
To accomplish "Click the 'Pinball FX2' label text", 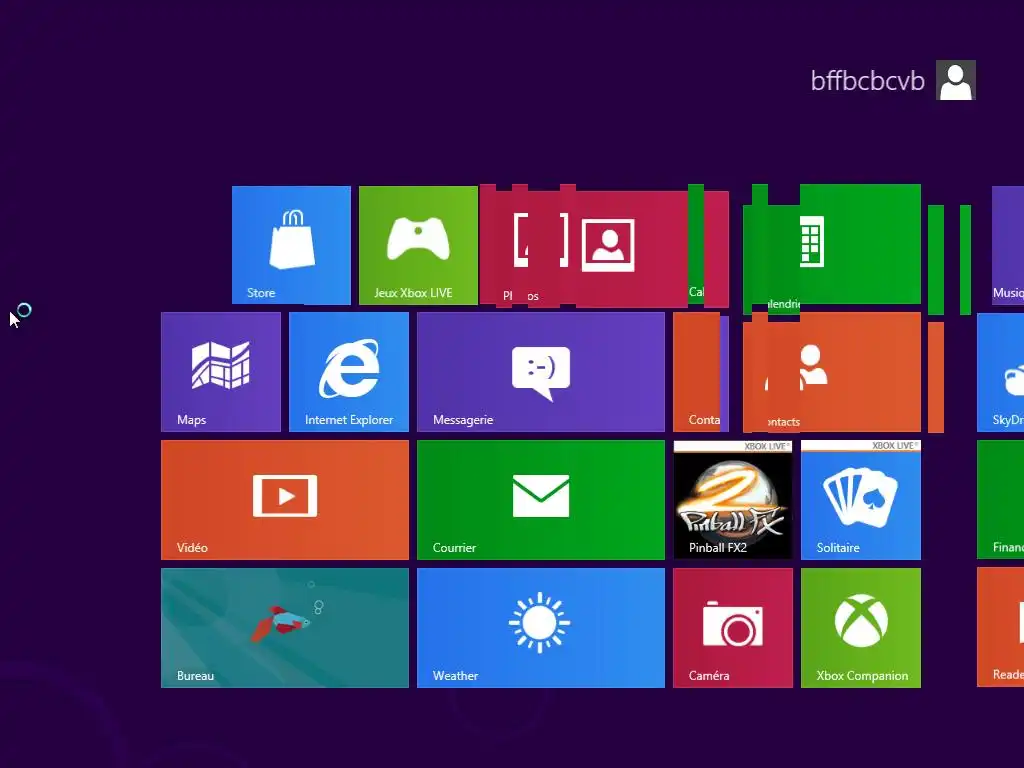I will 718,548.
